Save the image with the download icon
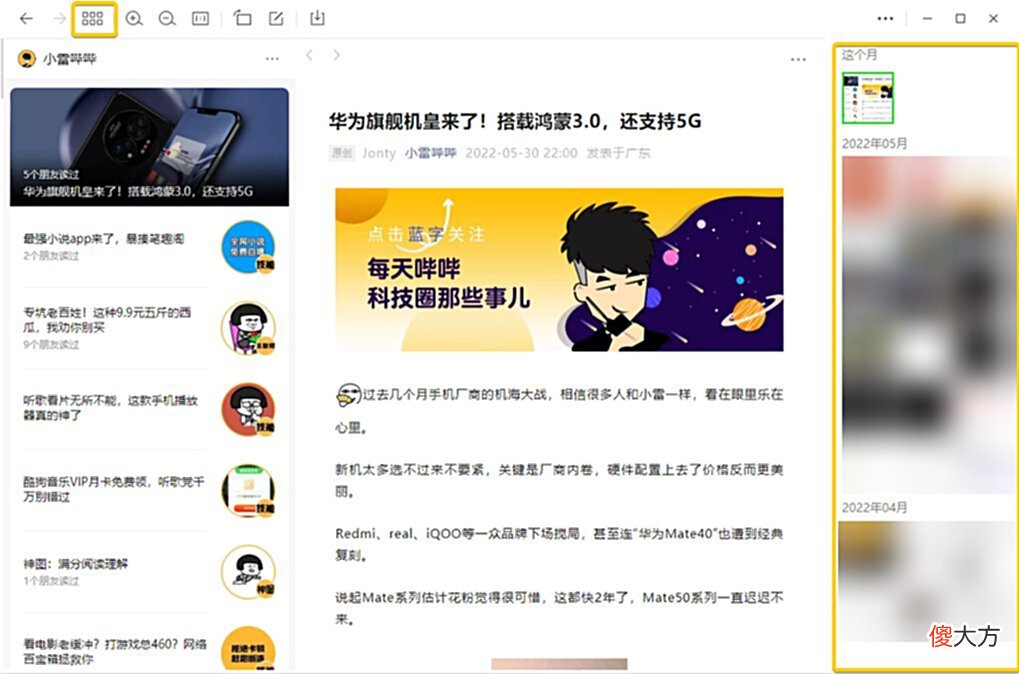The image size is (1019, 674). (317, 18)
